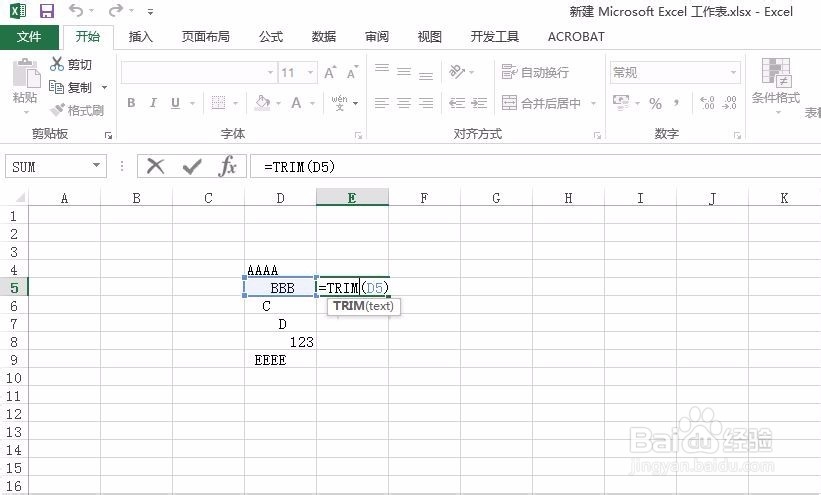
Task: Click the decrease indent icon
Action: point(457,103)
